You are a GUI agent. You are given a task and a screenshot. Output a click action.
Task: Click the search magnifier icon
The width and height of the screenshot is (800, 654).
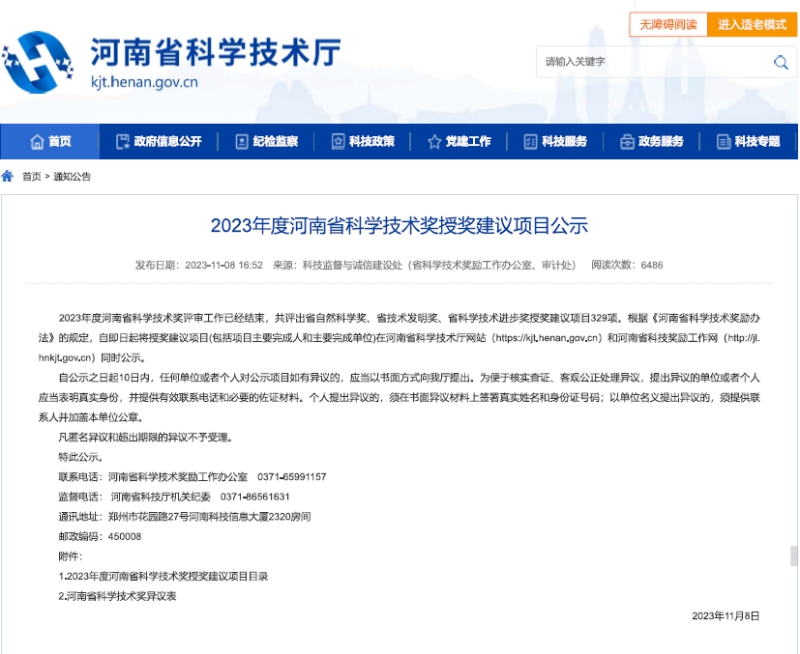(781, 62)
